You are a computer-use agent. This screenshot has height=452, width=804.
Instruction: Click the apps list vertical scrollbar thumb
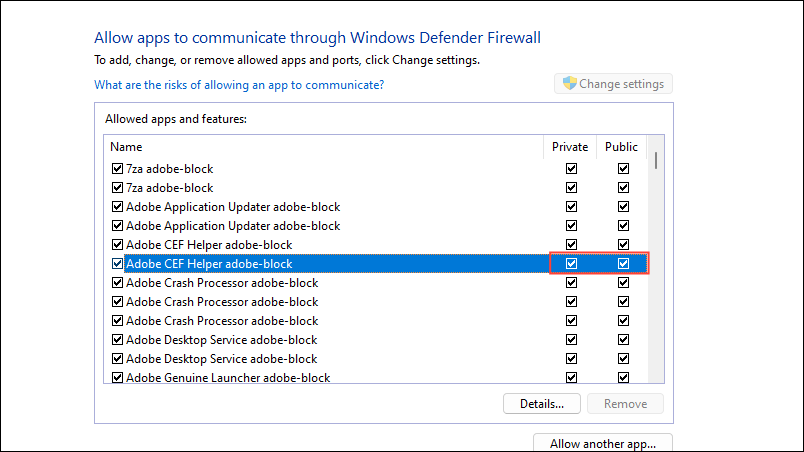click(656, 159)
